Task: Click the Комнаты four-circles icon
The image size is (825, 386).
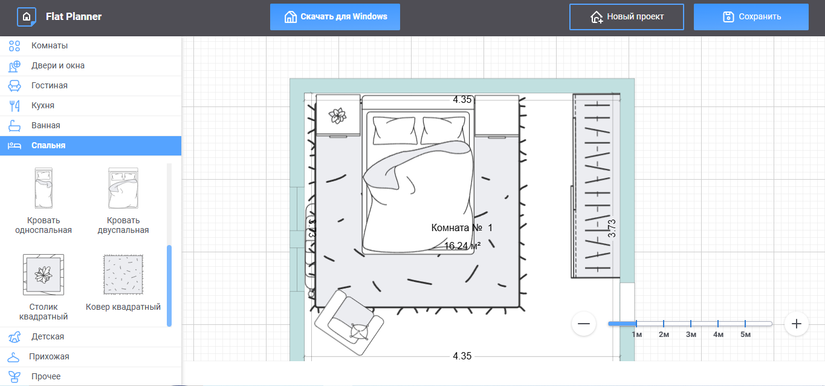Action: [15, 46]
